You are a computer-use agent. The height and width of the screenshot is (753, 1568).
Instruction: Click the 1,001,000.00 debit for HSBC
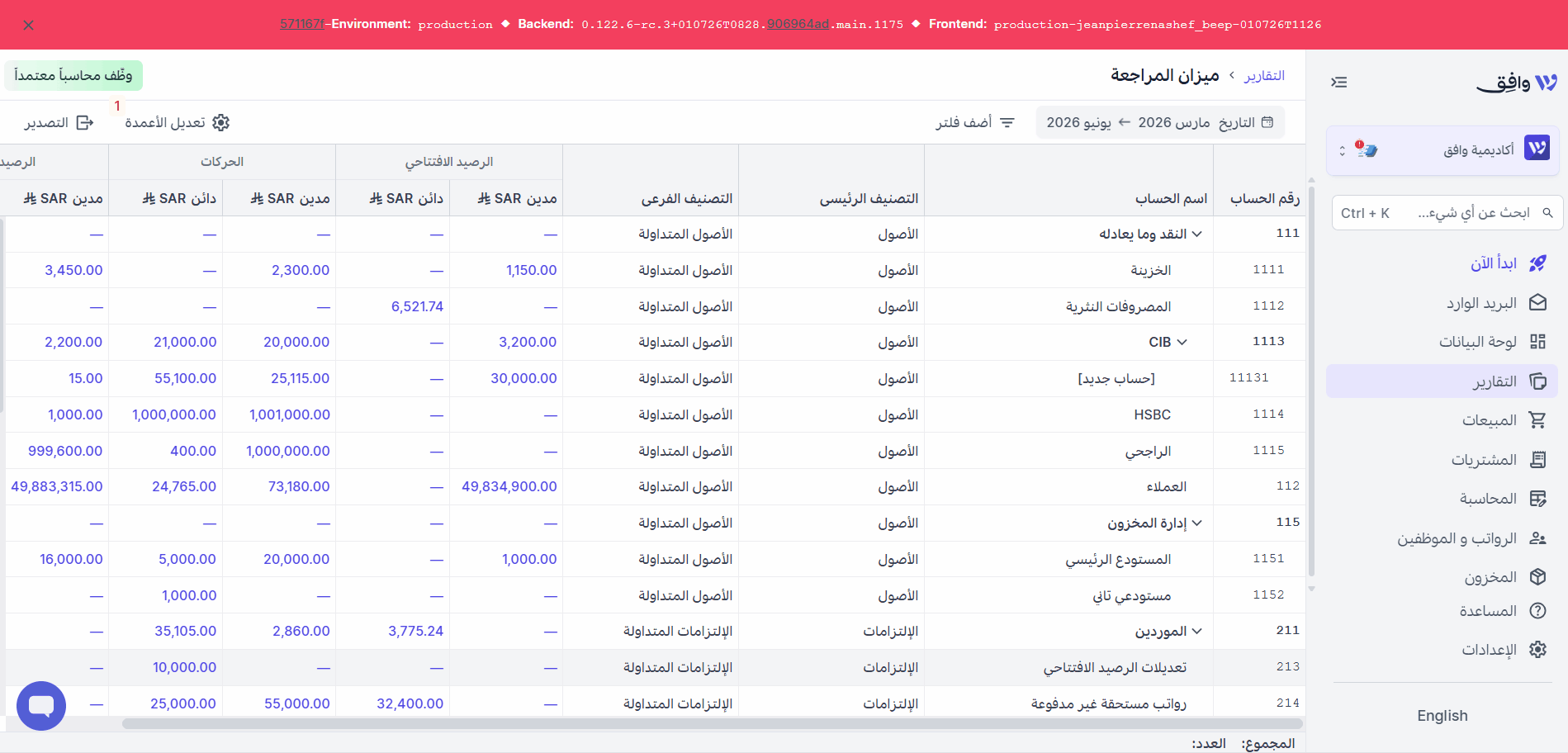289,415
